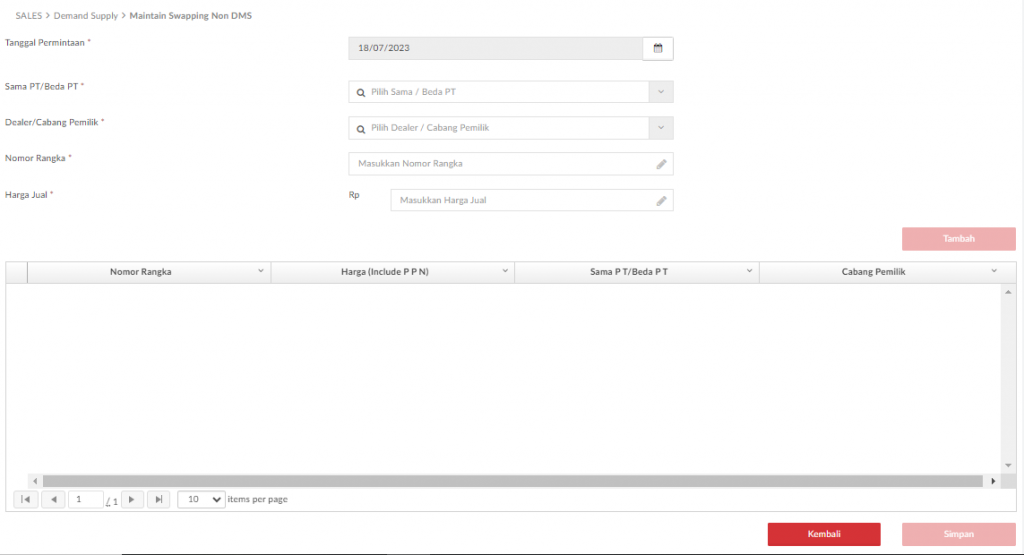Click the Rp currency prefix text

click(354, 195)
